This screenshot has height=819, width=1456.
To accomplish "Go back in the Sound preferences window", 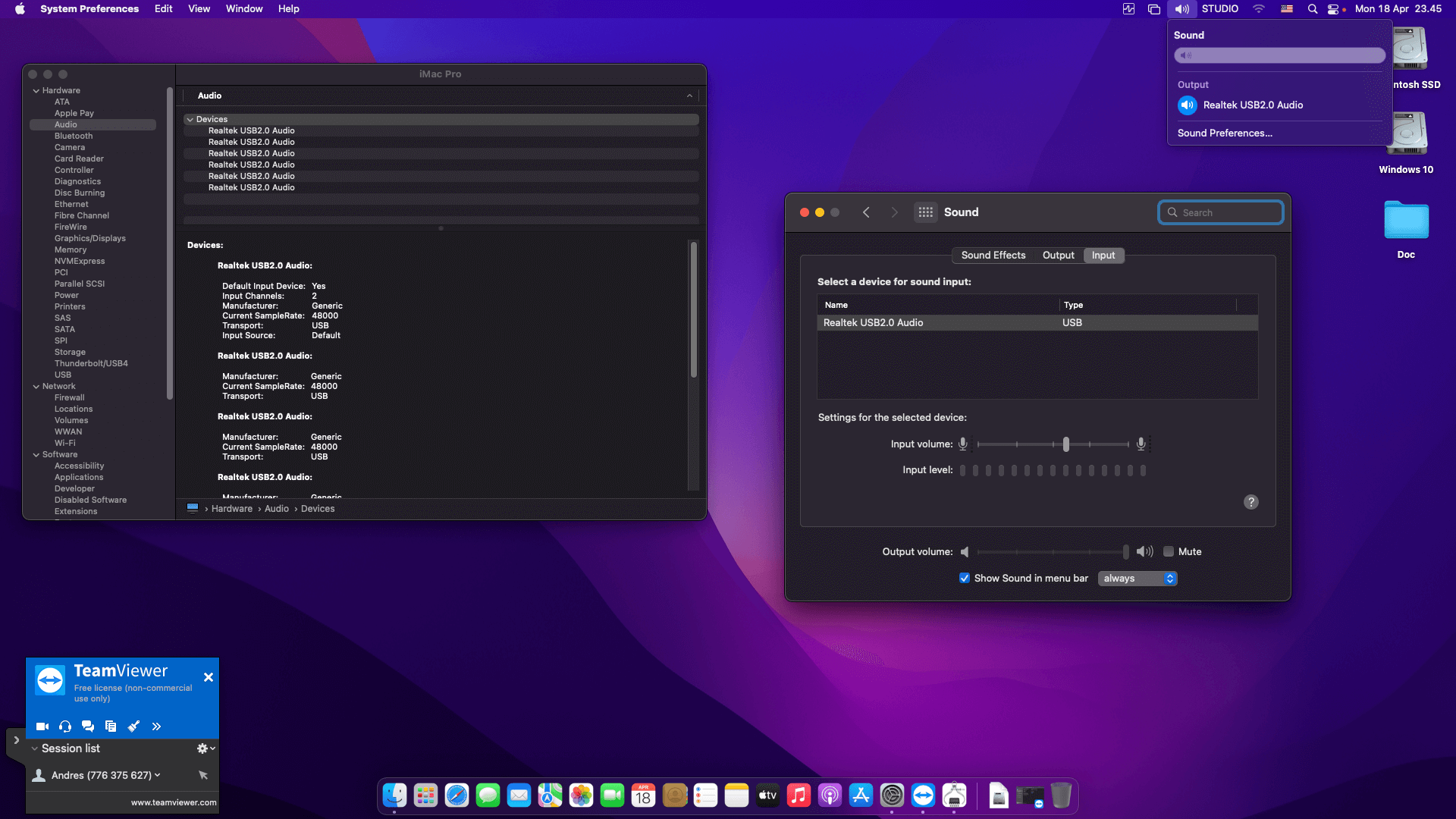I will (x=866, y=212).
